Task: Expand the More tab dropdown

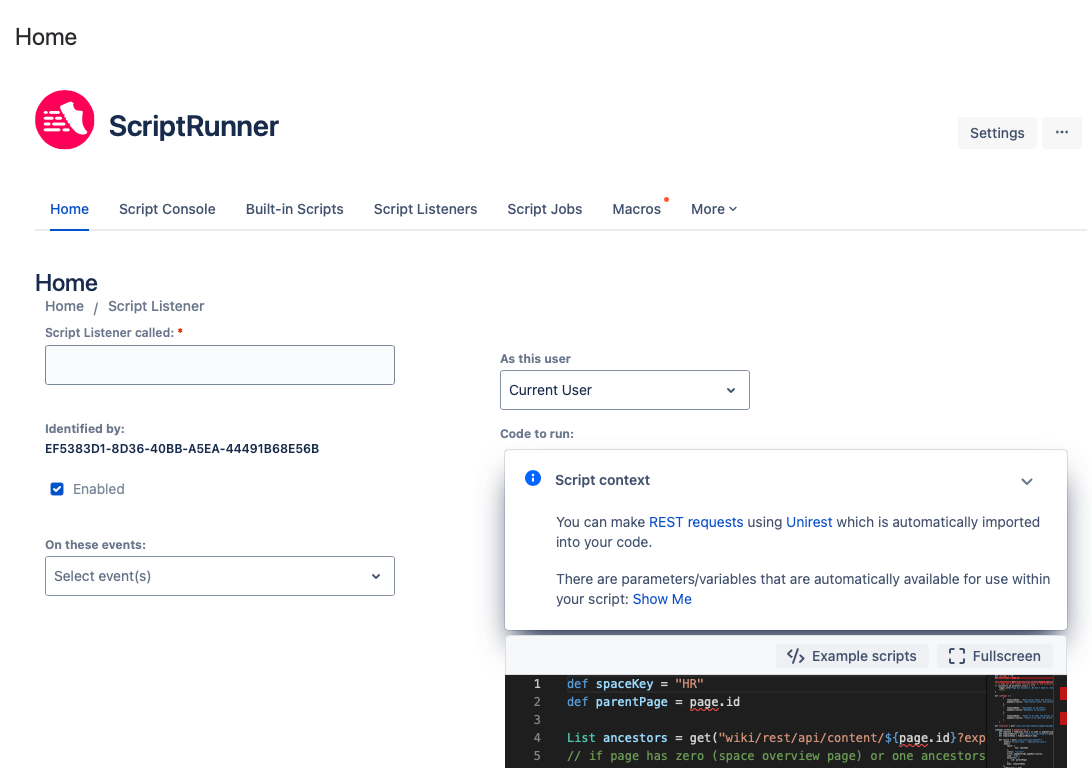Action: [x=714, y=209]
